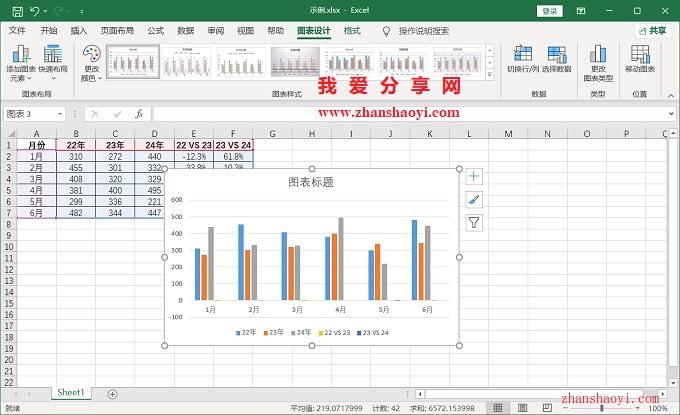Open the Select Data dialog

click(556, 59)
